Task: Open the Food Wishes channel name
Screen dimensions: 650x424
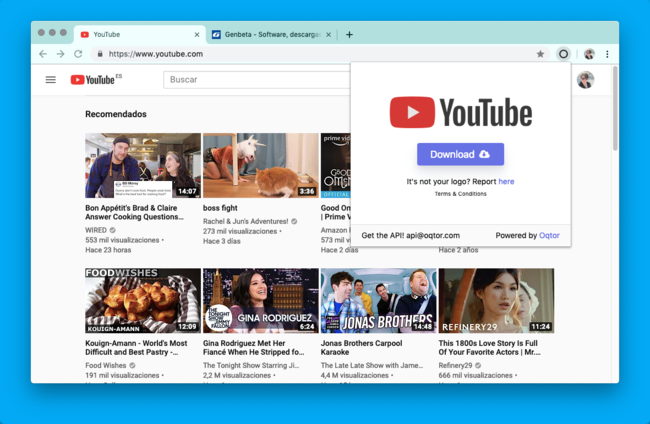Action: 106,365
